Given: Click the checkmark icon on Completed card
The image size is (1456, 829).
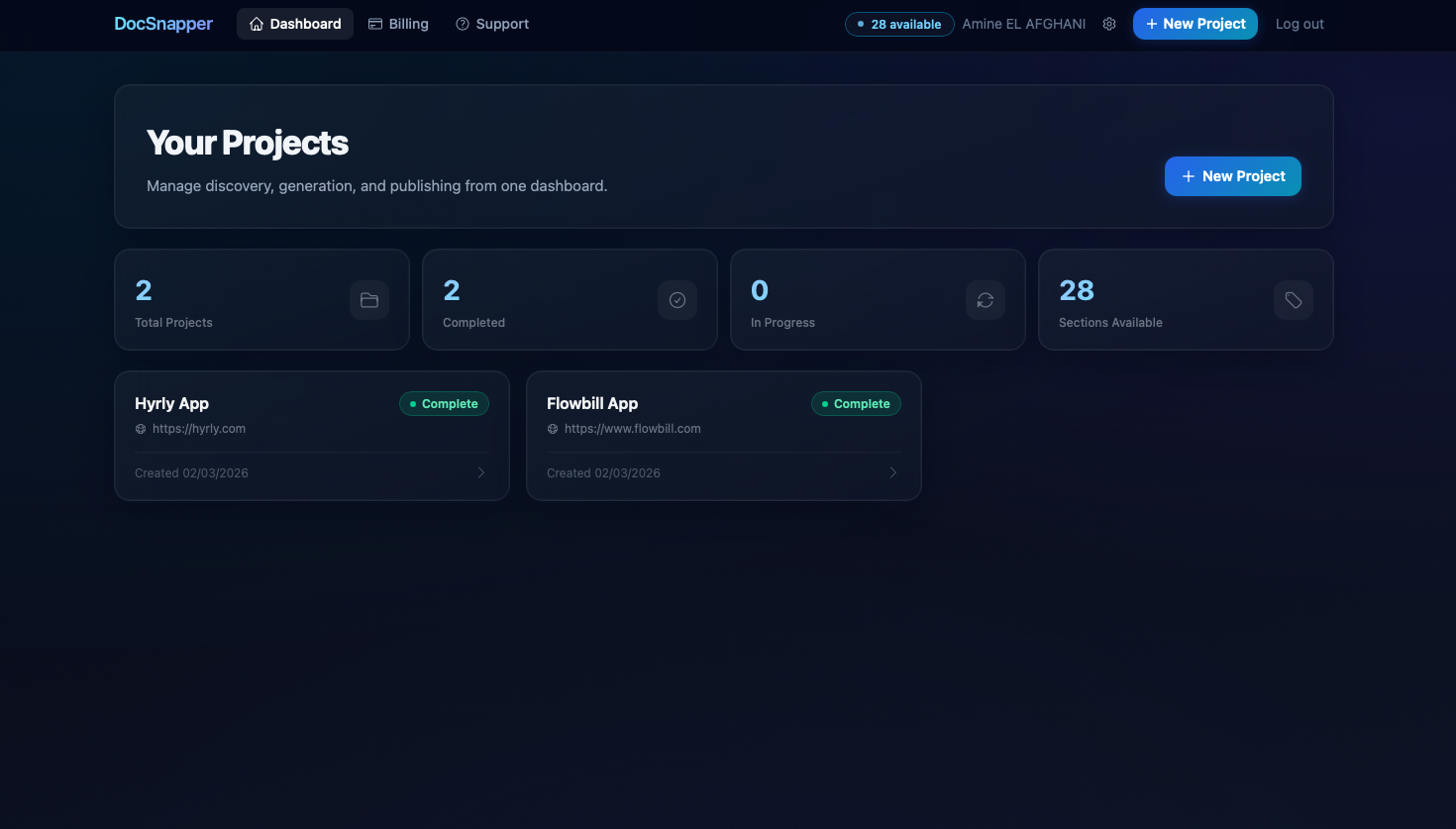Looking at the screenshot, I should point(677,299).
